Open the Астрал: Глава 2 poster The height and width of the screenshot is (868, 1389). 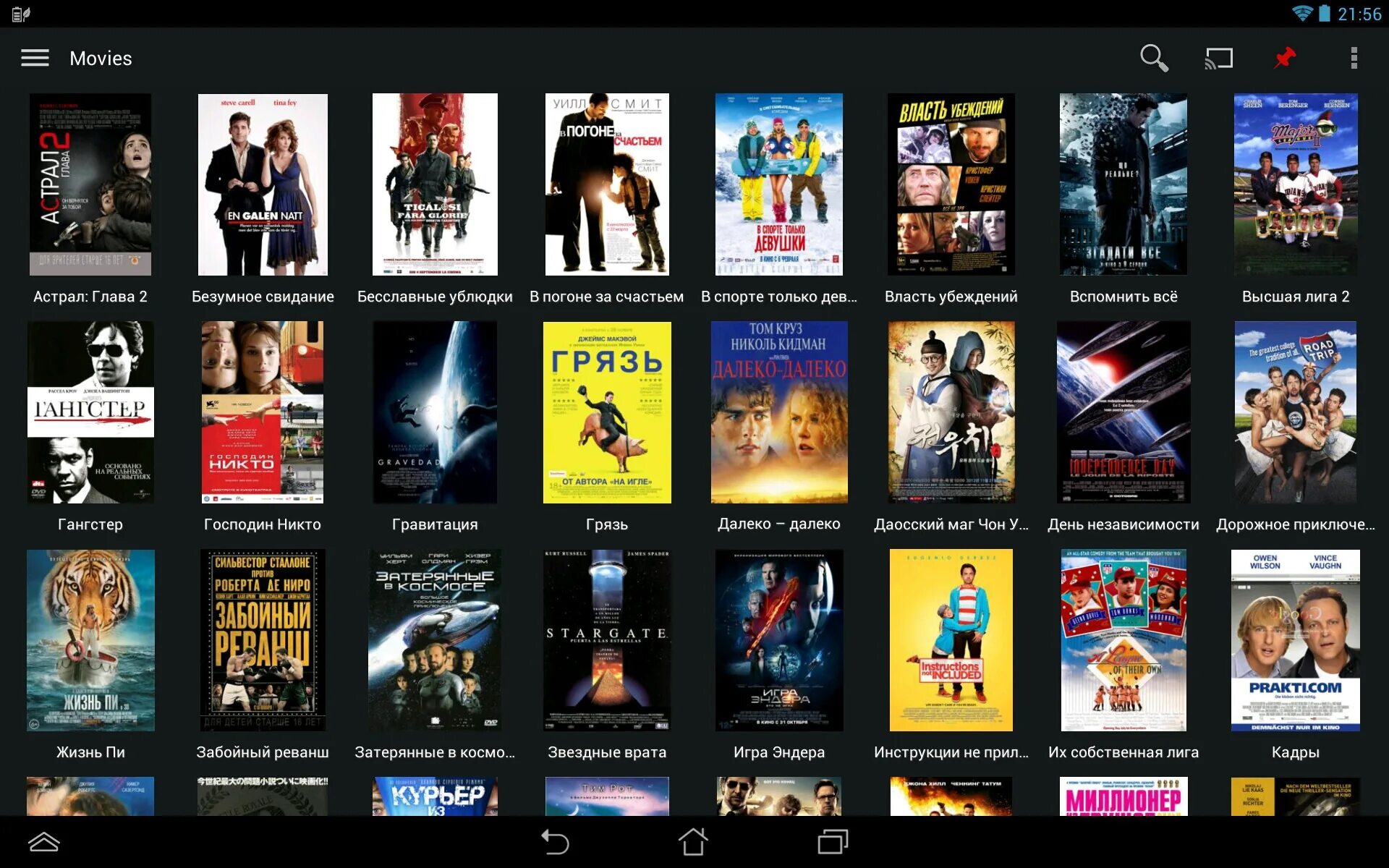click(90, 184)
